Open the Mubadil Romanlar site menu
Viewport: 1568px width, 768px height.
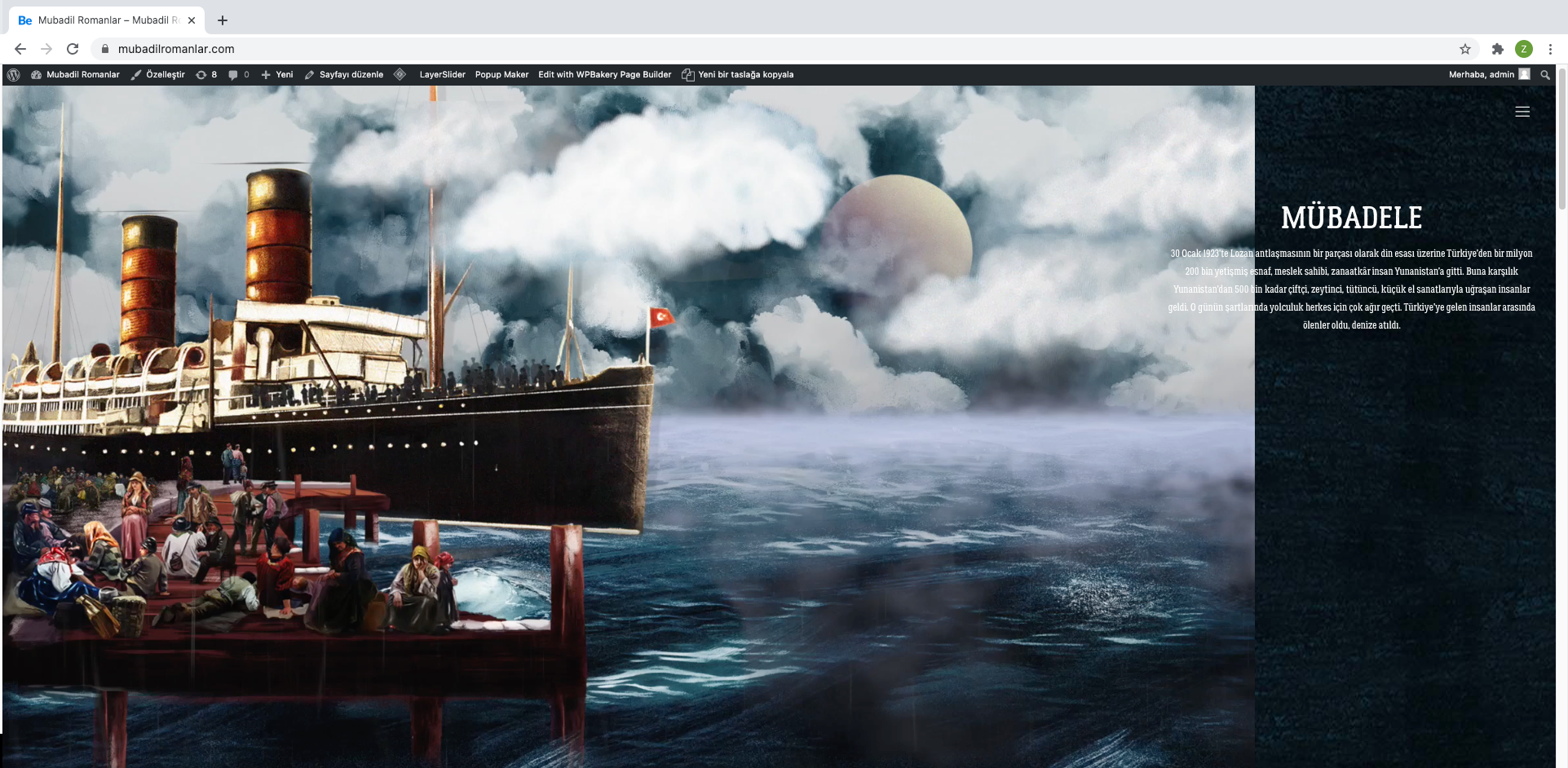click(x=75, y=74)
